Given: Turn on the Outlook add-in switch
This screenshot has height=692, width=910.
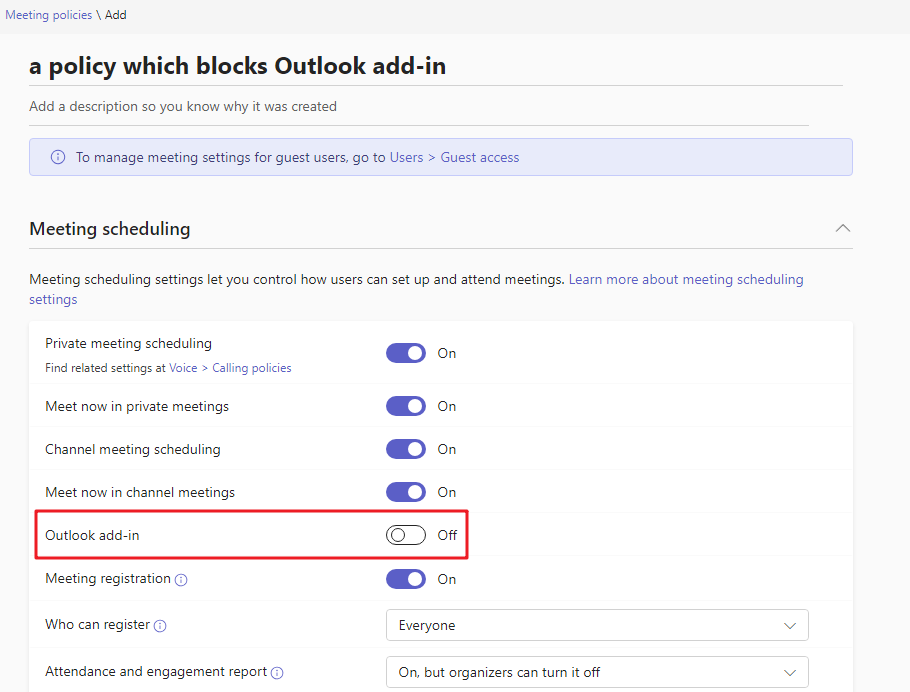Looking at the screenshot, I should [x=406, y=535].
